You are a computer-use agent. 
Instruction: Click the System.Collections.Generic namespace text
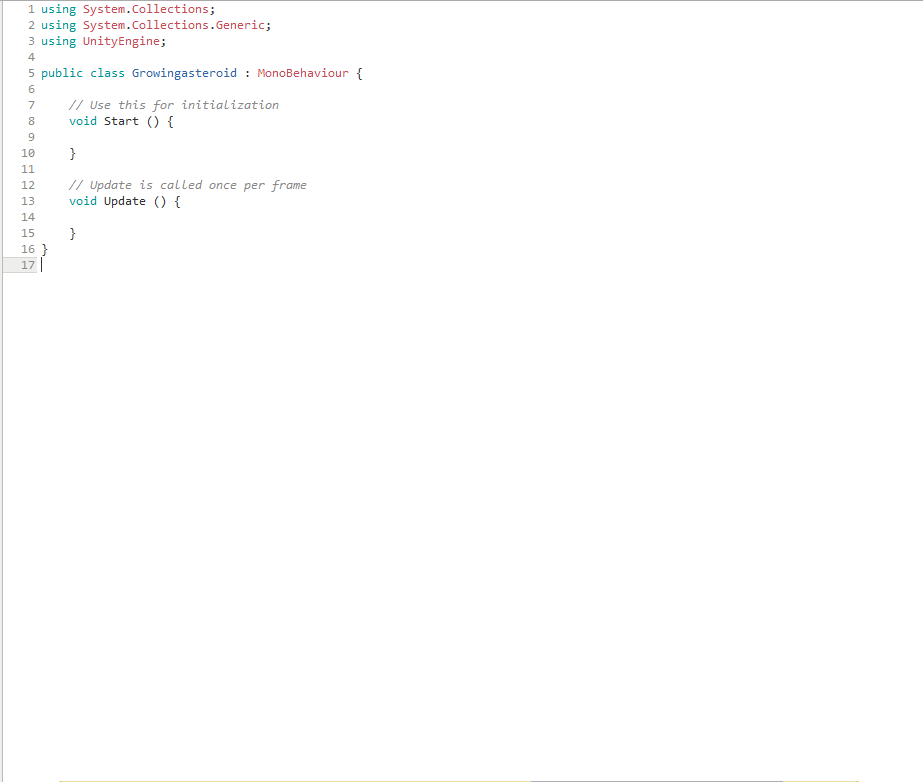175,24
